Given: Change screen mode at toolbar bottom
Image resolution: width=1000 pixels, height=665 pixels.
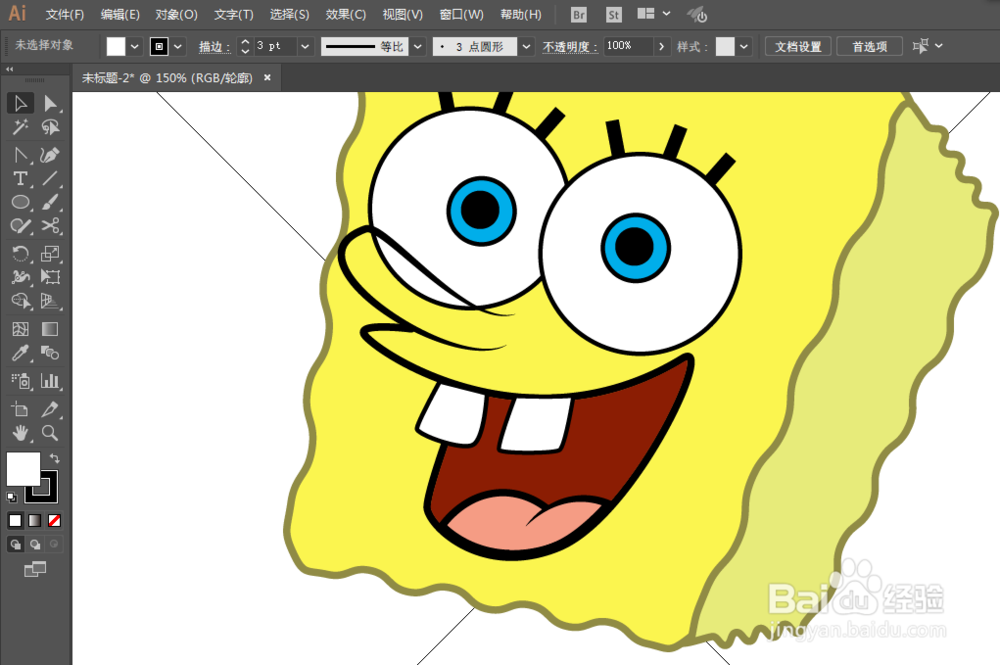Looking at the screenshot, I should click(35, 569).
